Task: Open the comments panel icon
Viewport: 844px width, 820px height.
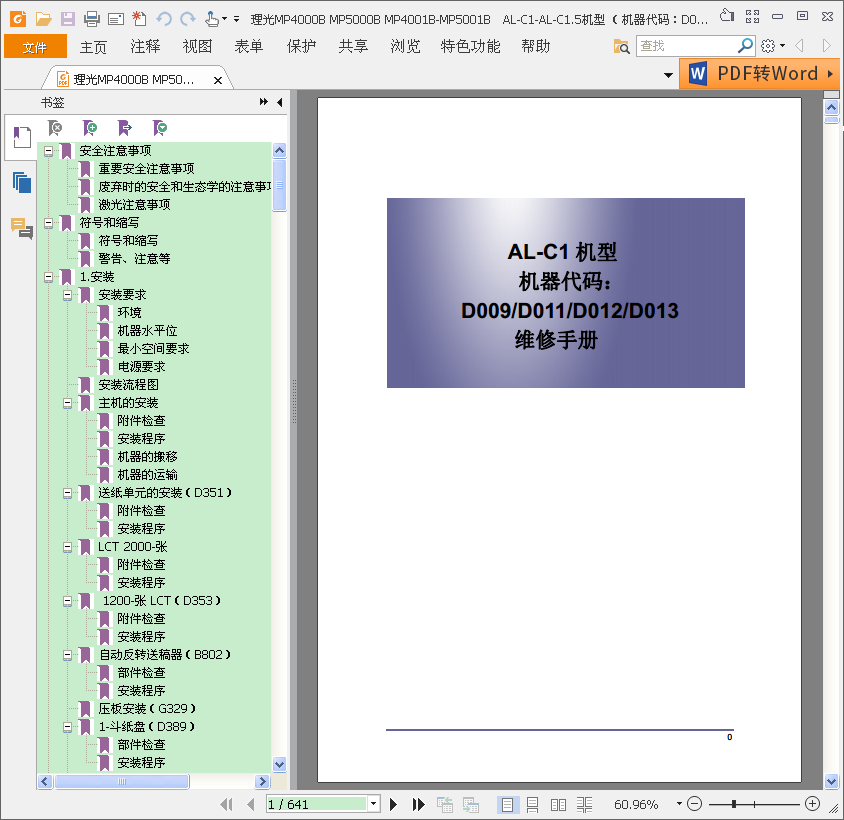Action: pyautogui.click(x=22, y=228)
